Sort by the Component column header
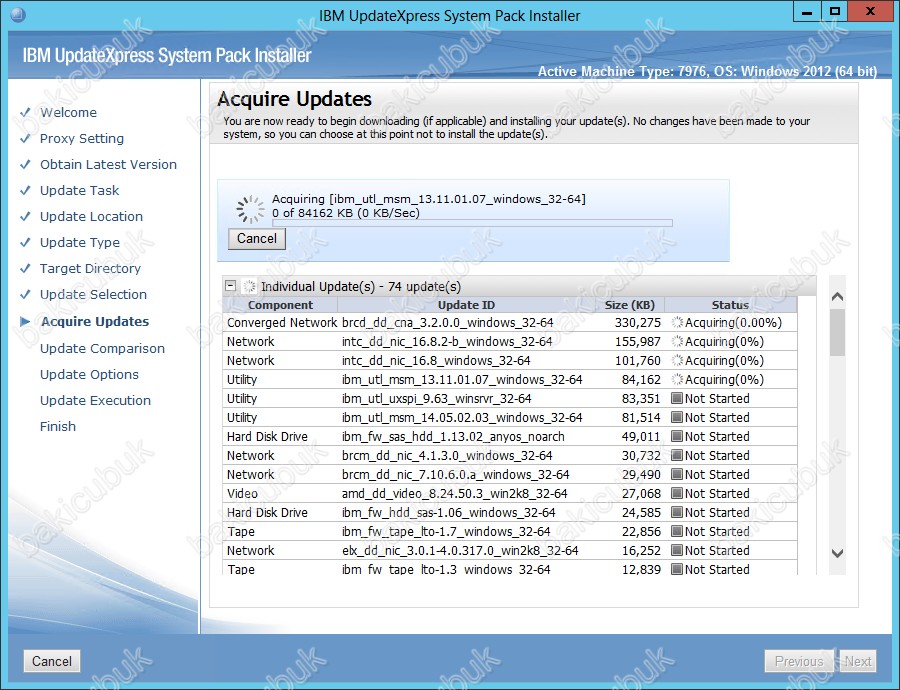Viewport: 900px width, 690px height. pyautogui.click(x=280, y=305)
